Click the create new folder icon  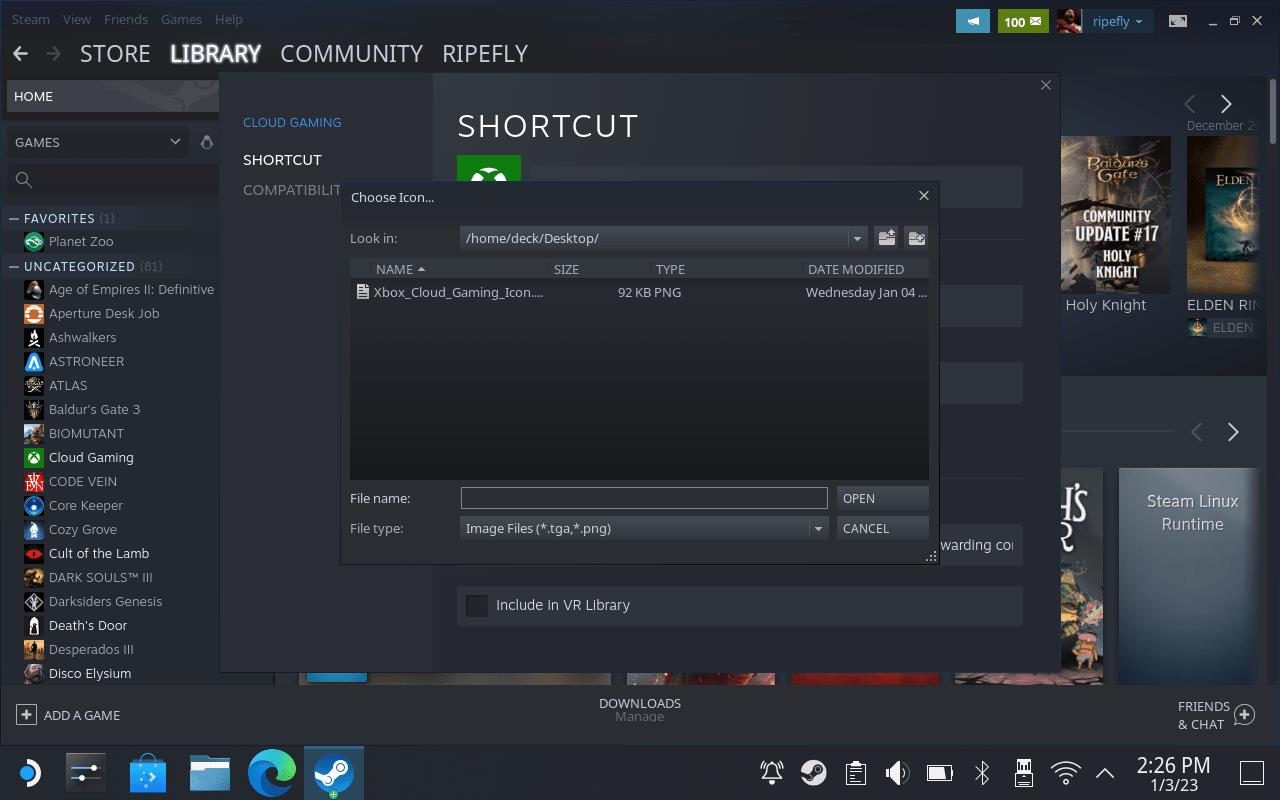pyautogui.click(x=916, y=238)
